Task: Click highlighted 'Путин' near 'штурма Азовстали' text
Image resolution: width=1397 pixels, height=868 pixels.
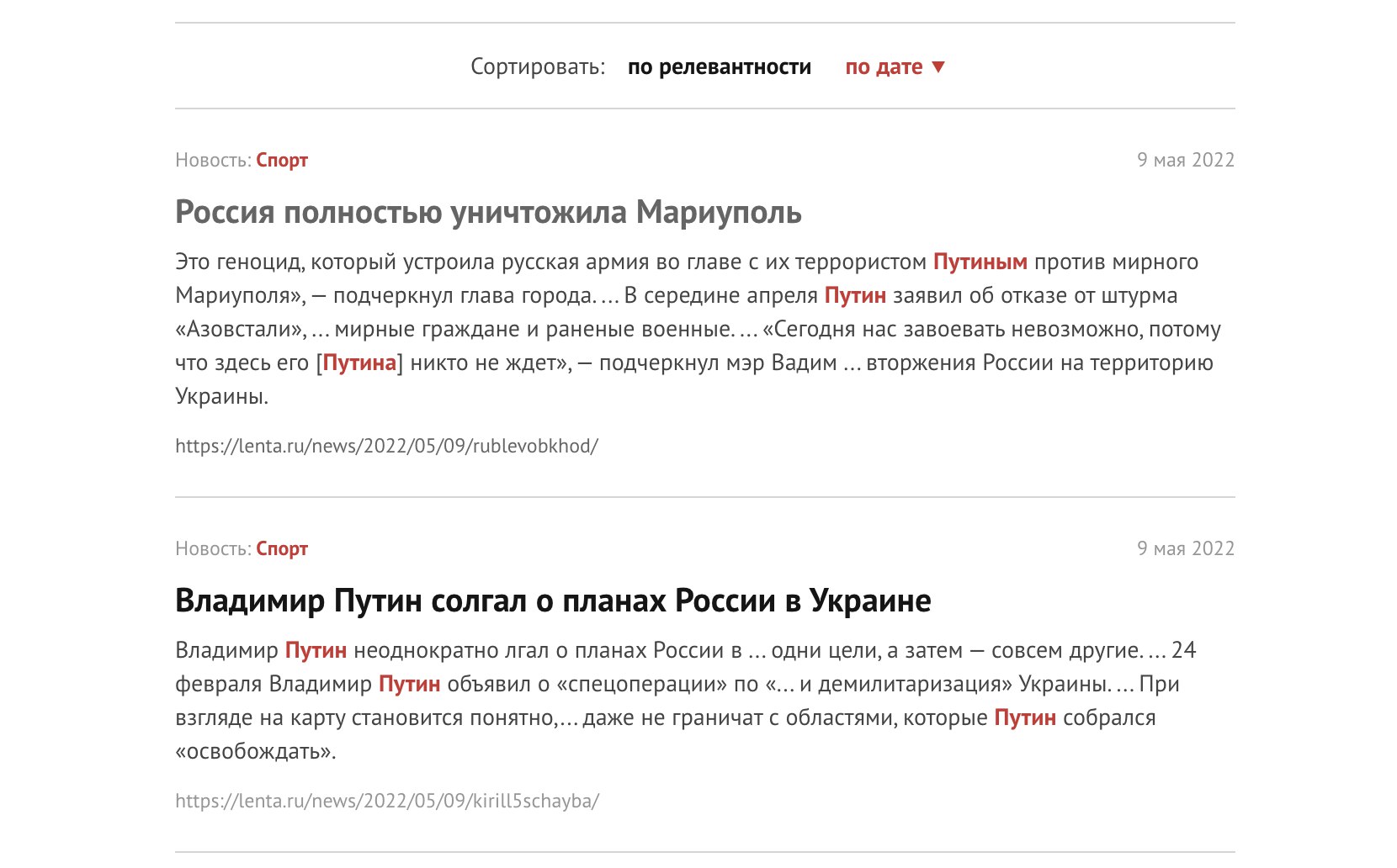Action: tap(854, 295)
